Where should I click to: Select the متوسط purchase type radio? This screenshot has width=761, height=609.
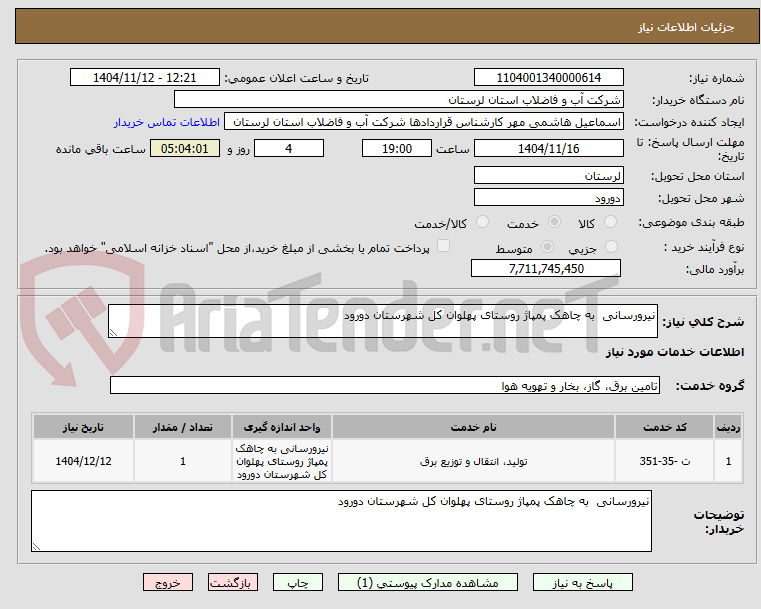547,247
